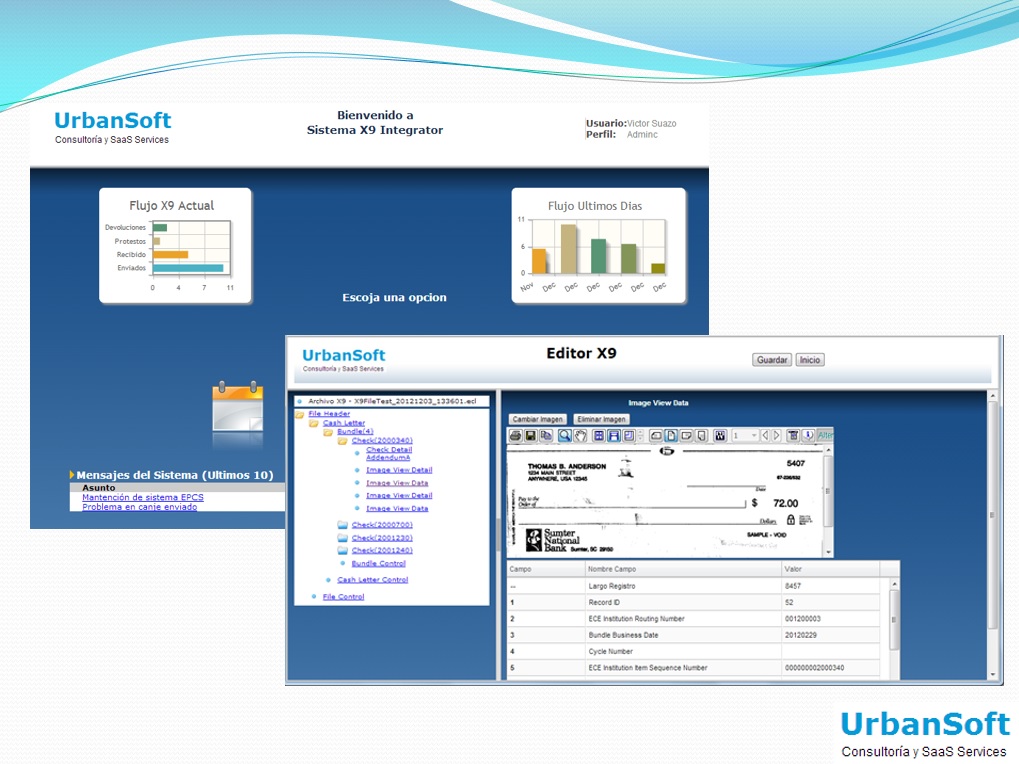This screenshot has width=1019, height=764.
Task: Click the Copy icon in the image viewer
Action: [545, 437]
